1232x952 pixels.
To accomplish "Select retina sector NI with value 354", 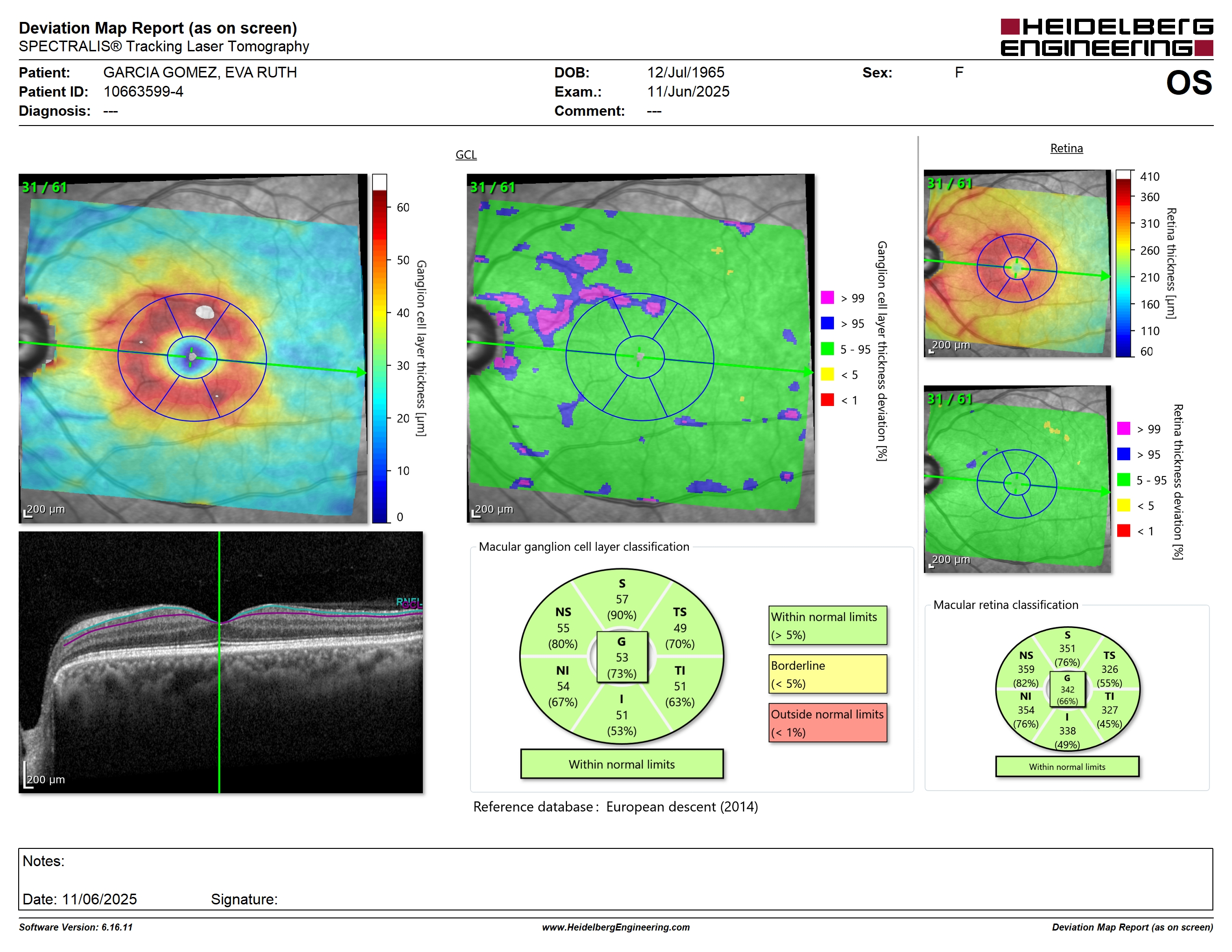I will [x=1026, y=710].
